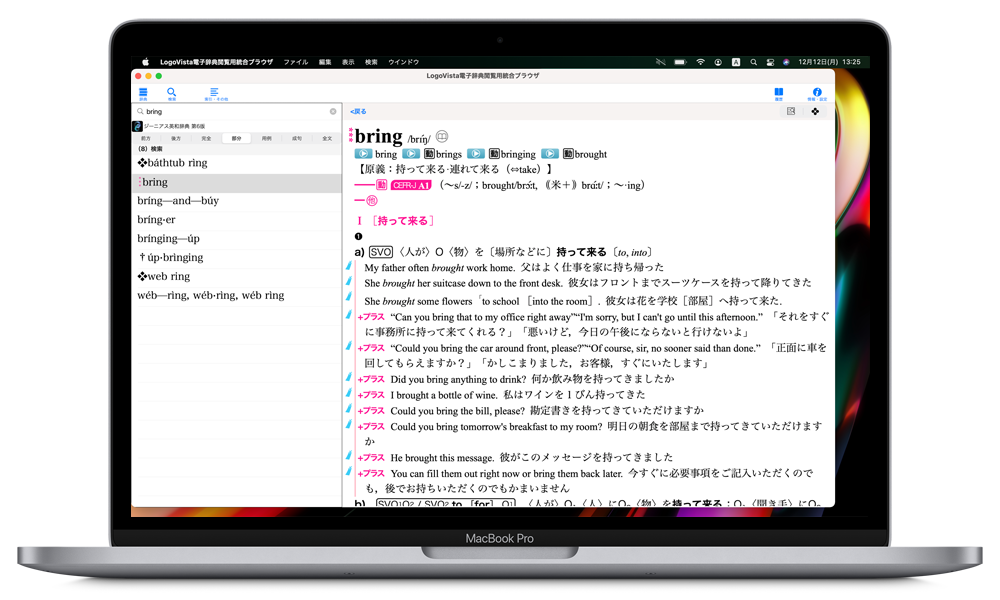Click pencil icon beside 'My father often brought'
Viewport: 1000px width, 600px height.
click(x=349, y=267)
